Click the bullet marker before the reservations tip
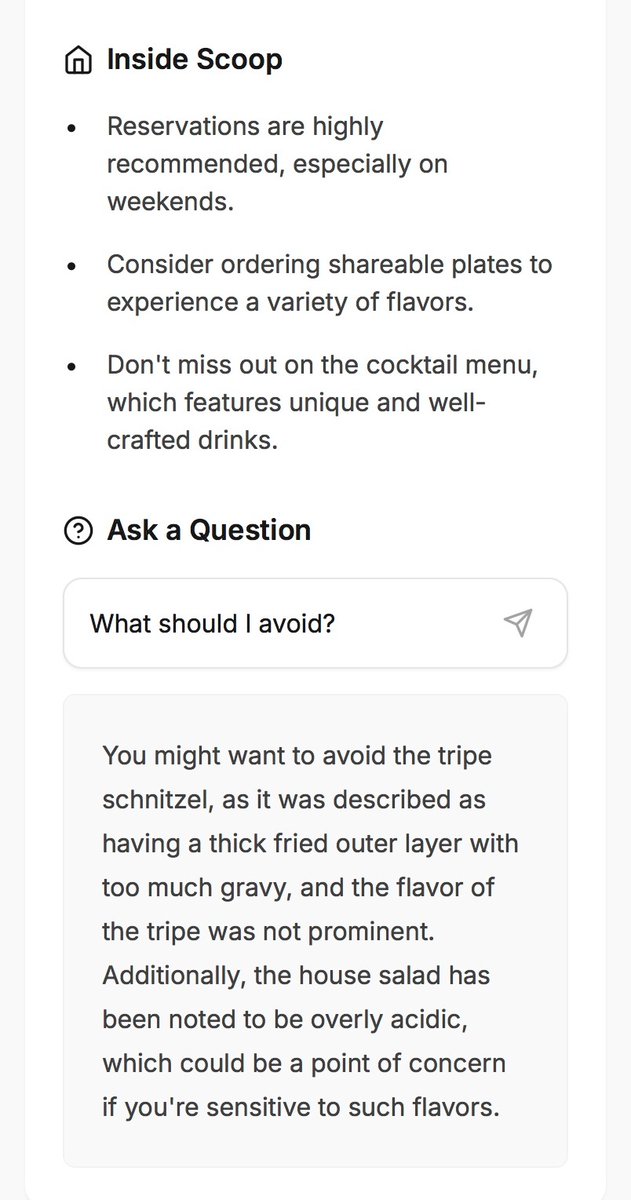631x1200 pixels. 70,129
